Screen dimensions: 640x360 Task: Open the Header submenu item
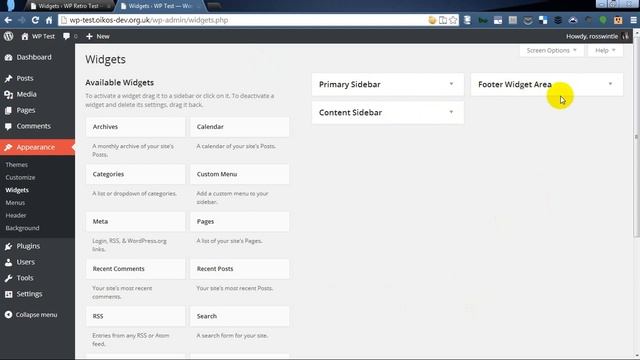tap(16, 216)
